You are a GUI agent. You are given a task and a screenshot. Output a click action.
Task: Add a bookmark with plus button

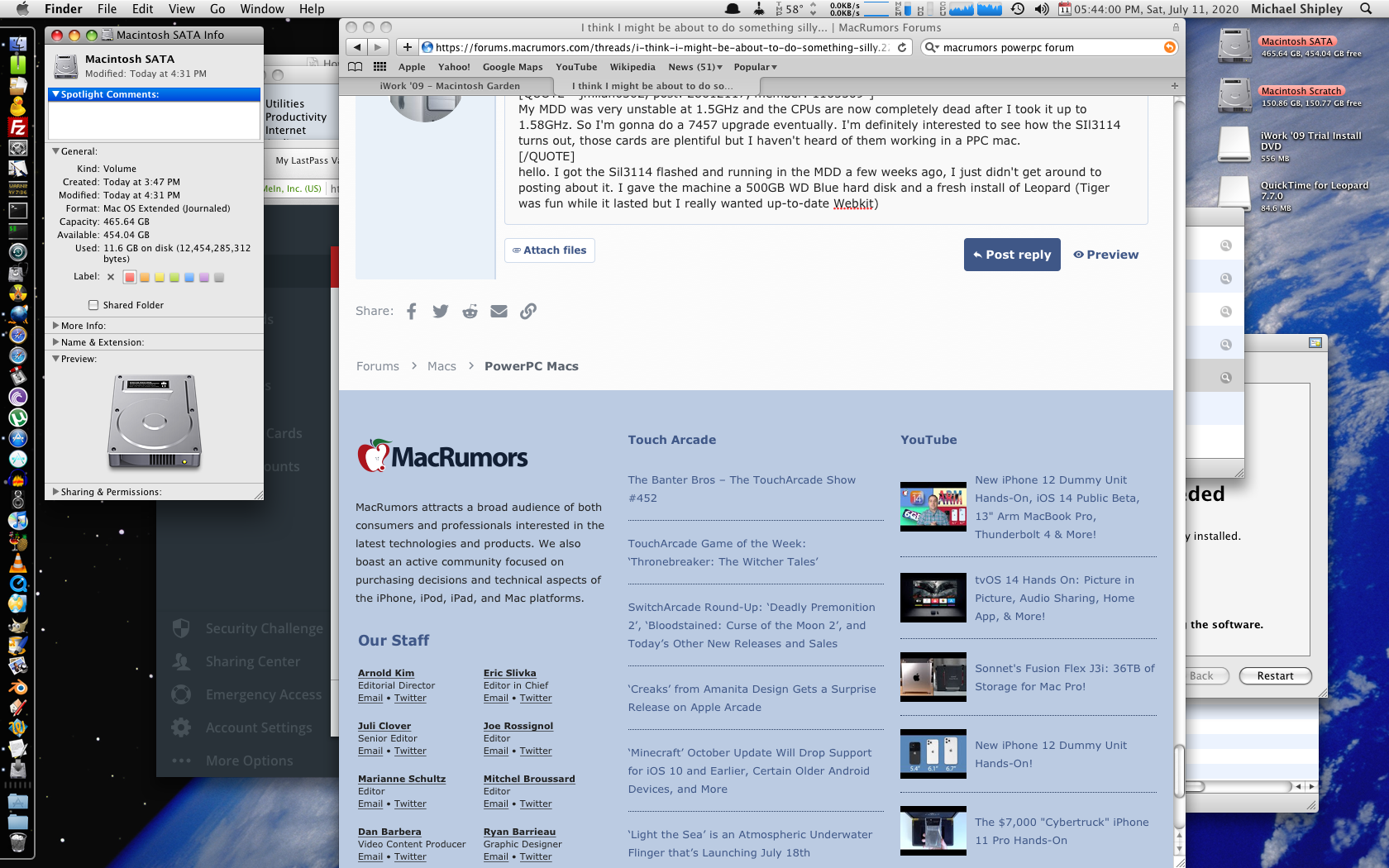pos(407,47)
